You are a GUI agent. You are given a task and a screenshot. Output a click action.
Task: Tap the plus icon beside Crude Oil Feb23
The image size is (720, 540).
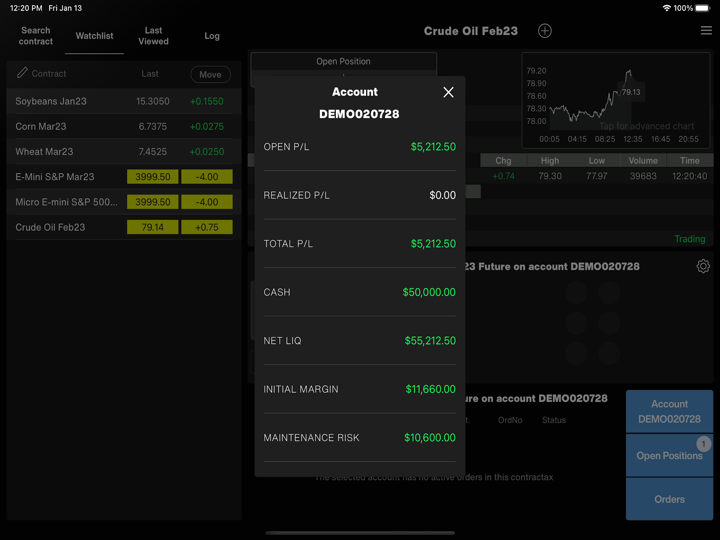[545, 31]
